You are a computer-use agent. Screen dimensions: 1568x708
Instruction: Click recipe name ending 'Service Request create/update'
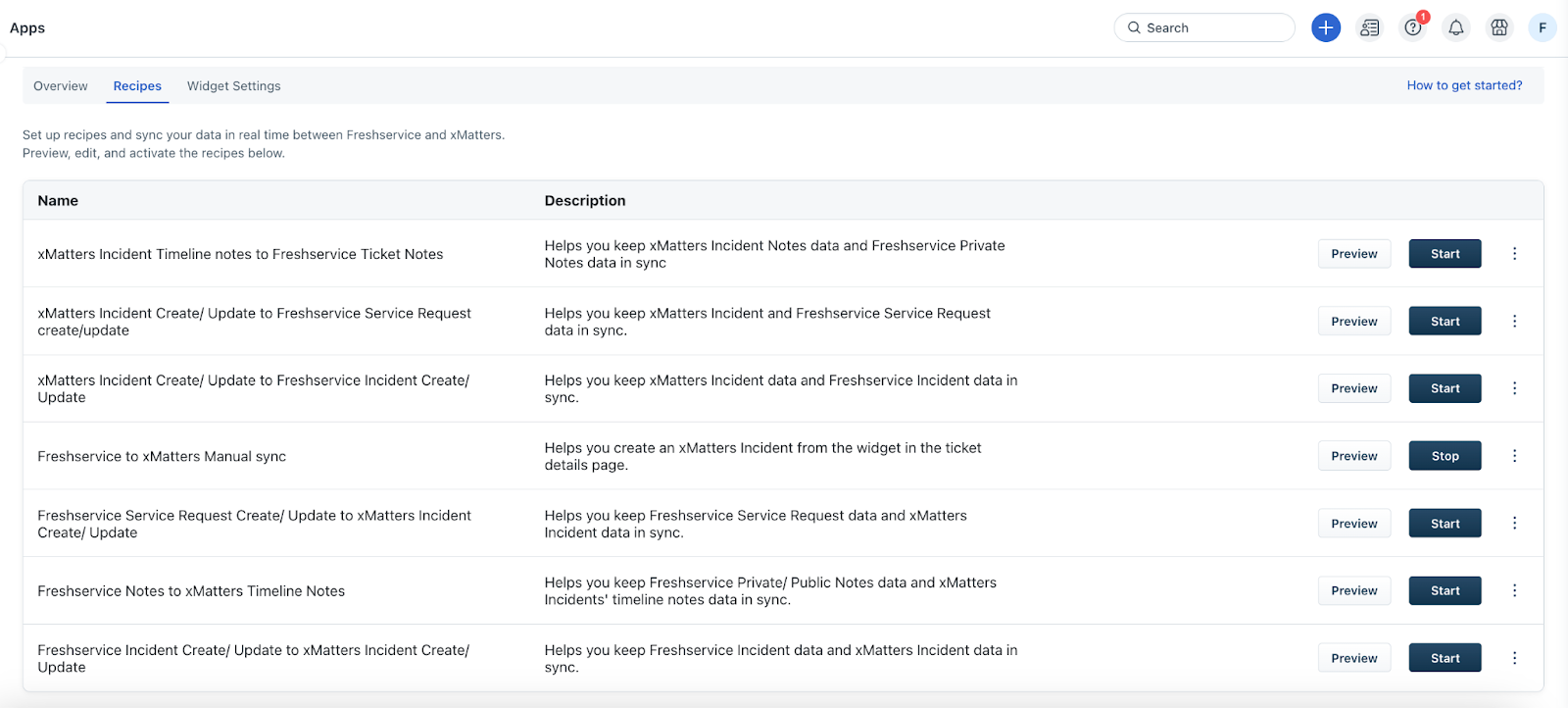254,322
